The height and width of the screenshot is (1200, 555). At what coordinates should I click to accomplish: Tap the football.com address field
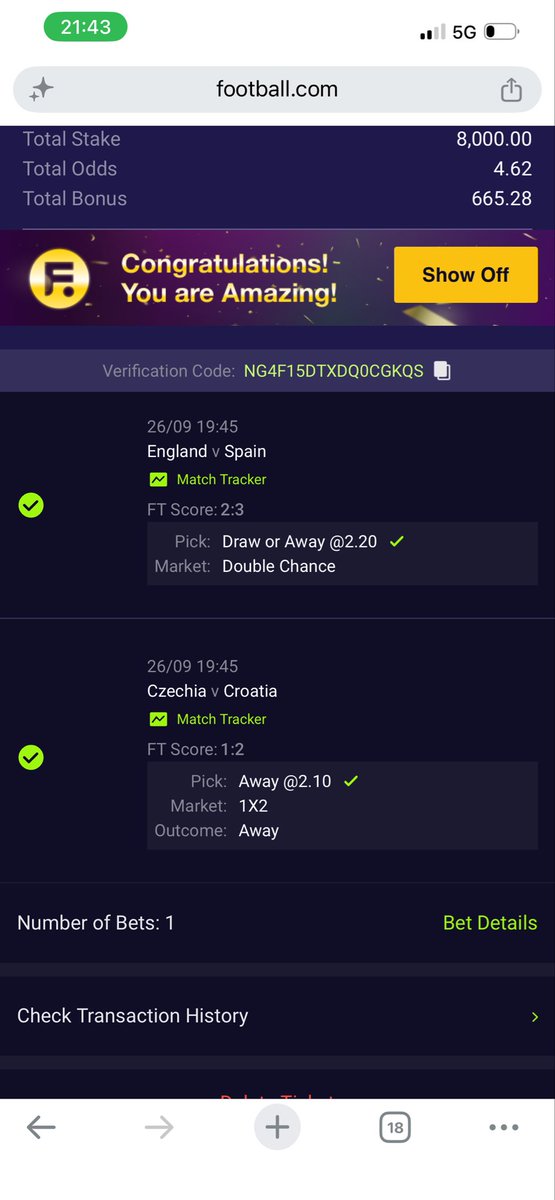[277, 90]
